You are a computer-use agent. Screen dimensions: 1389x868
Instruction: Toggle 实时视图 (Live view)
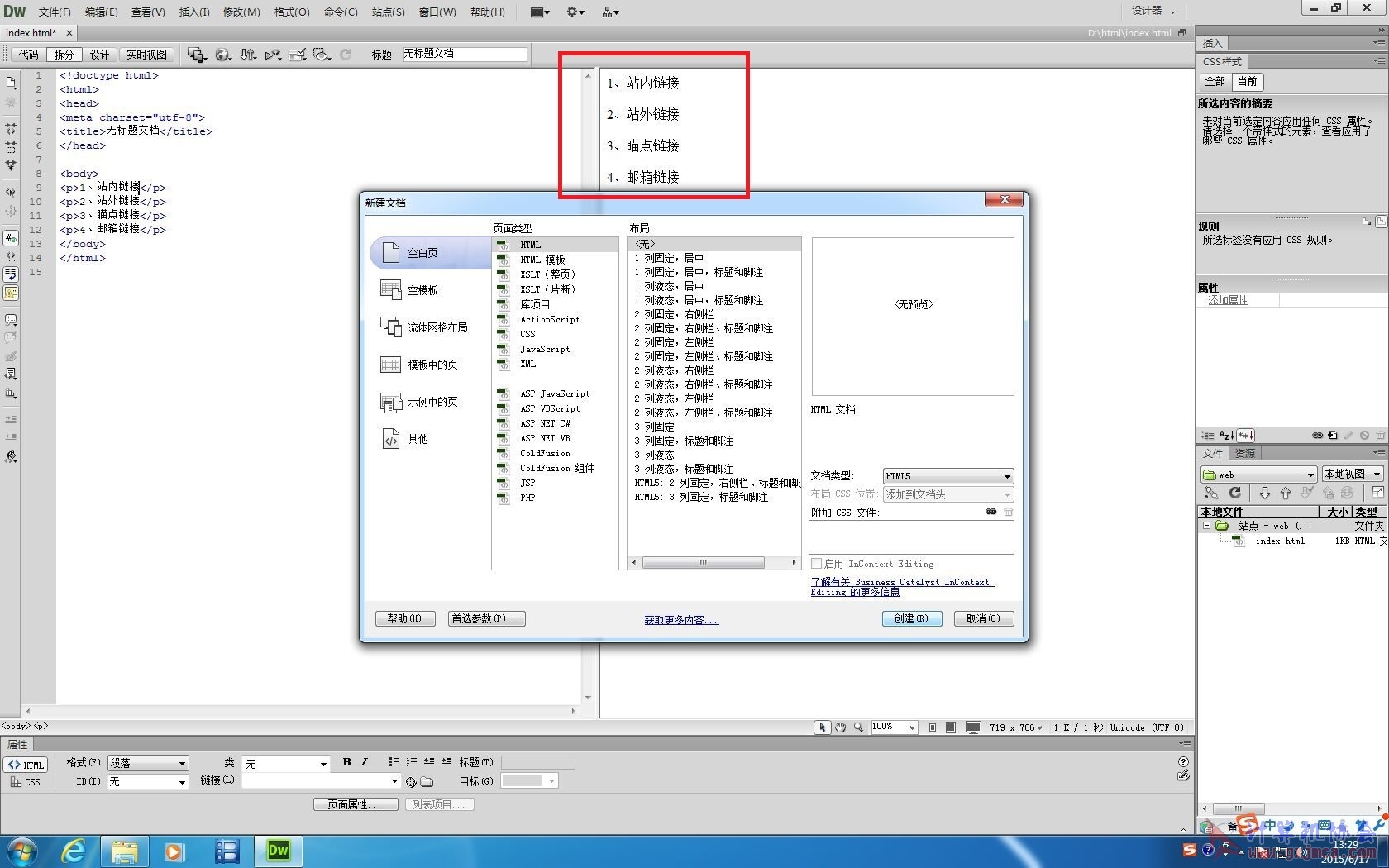[x=146, y=55]
